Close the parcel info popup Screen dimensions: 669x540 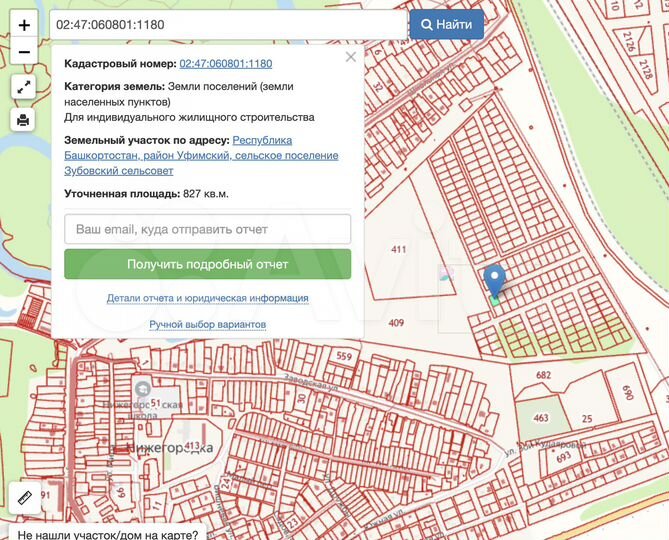coord(350,57)
